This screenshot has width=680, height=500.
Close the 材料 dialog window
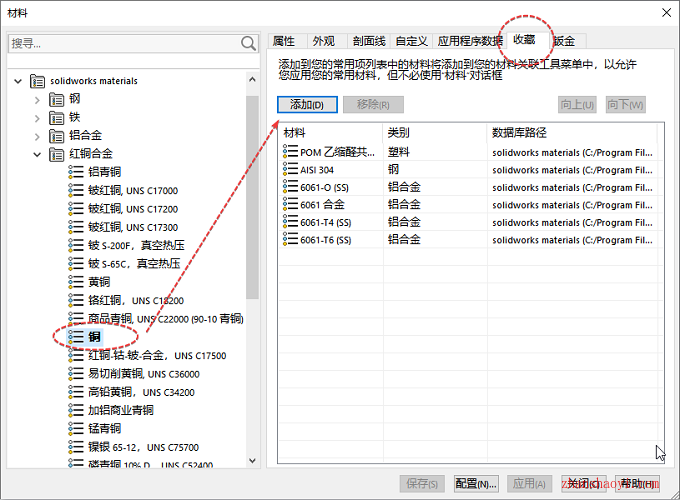667,13
